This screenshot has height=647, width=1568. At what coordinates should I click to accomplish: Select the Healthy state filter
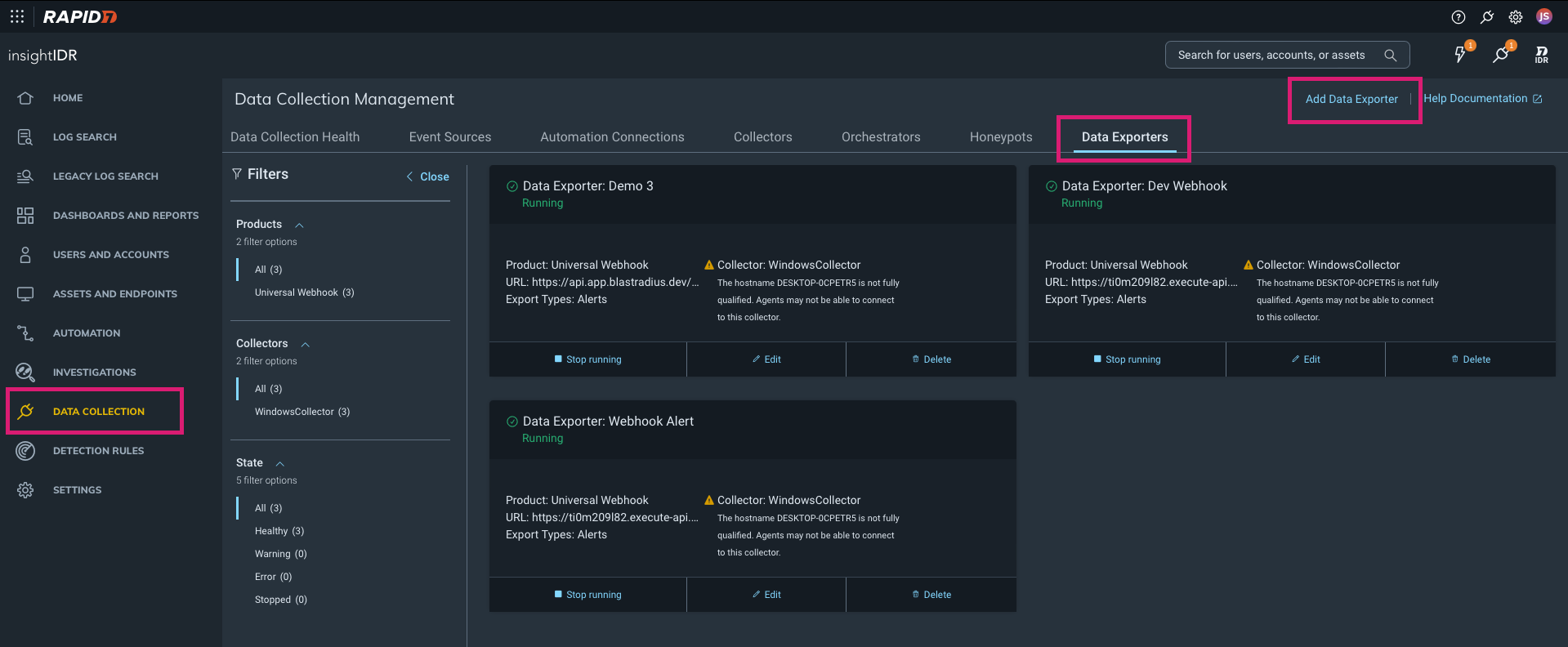coord(279,531)
